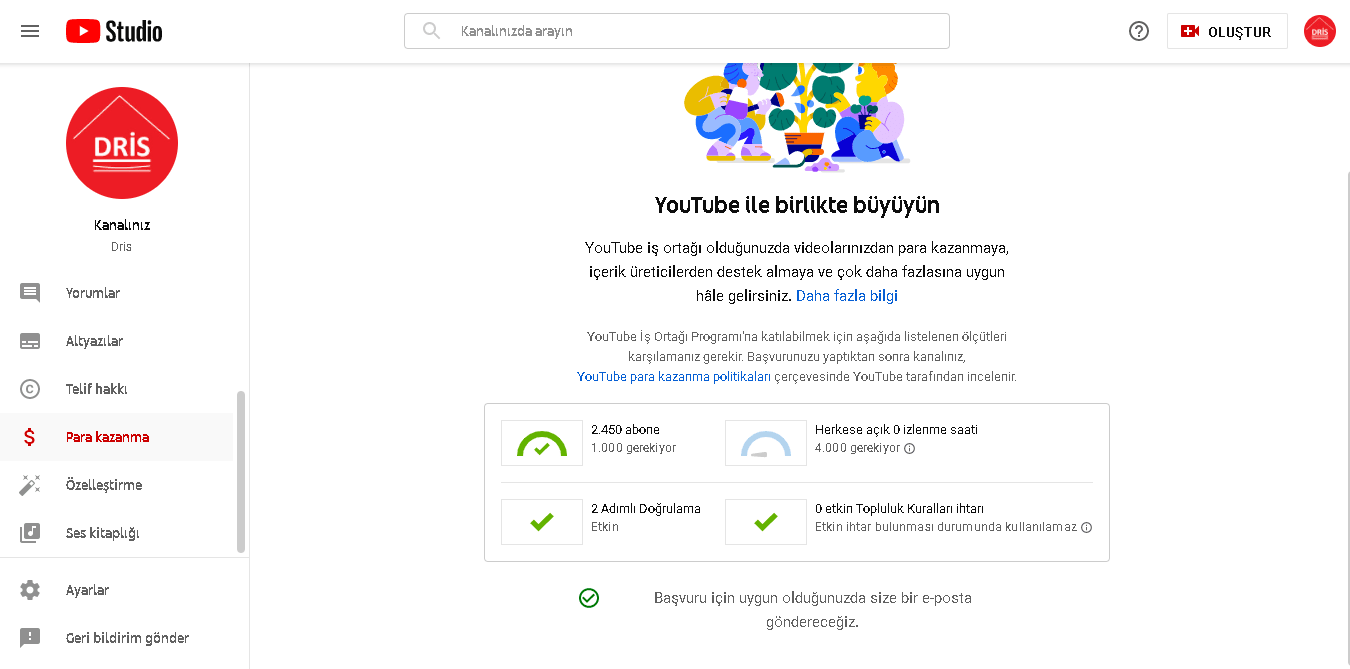Click '0 etkin Topluluk Kuralları ihtarı' text
This screenshot has width=1350, height=669.
pos(899,509)
